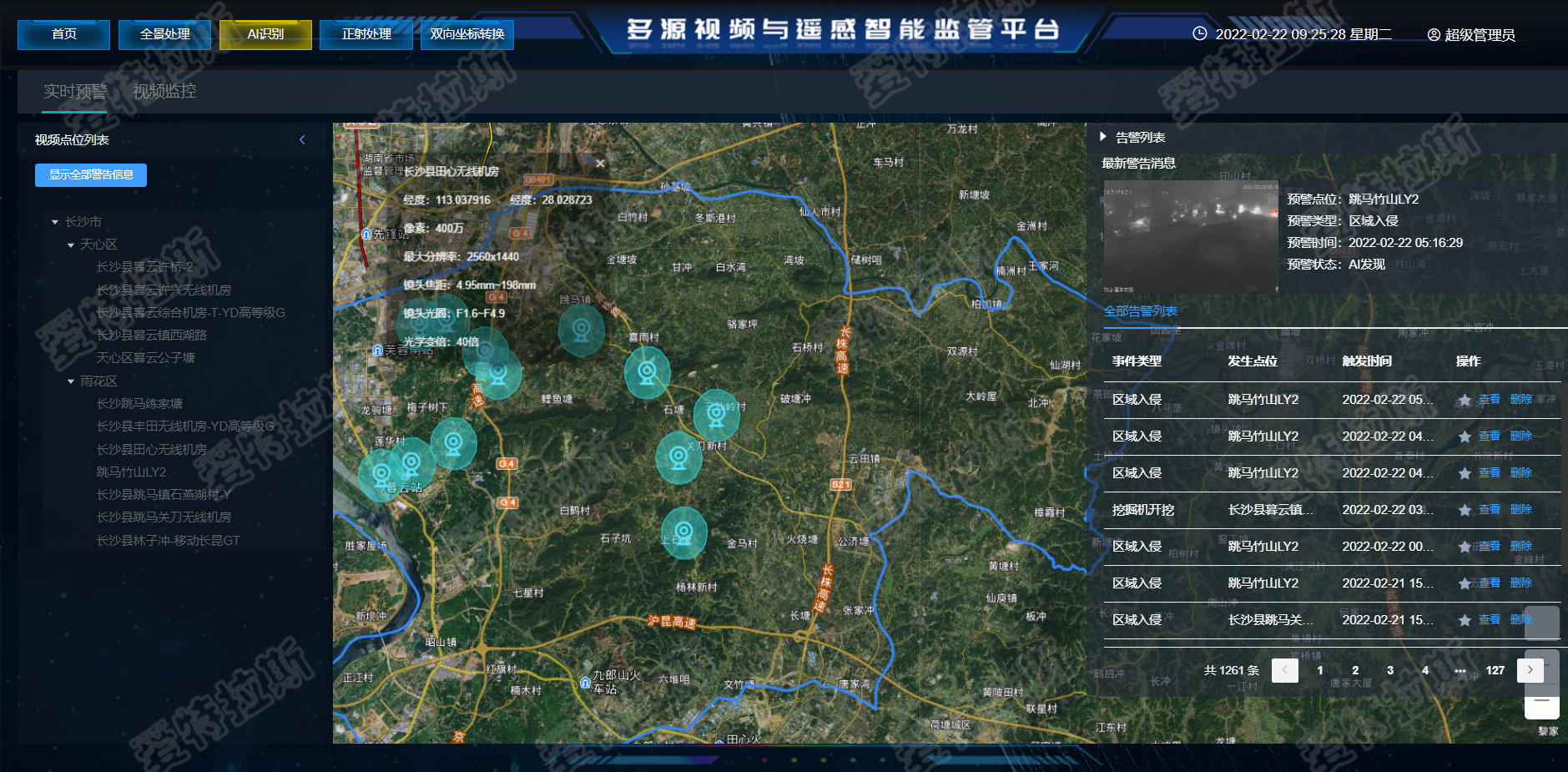Click the camera marker near 关刀新村
The image size is (1568, 772).
pos(678,457)
